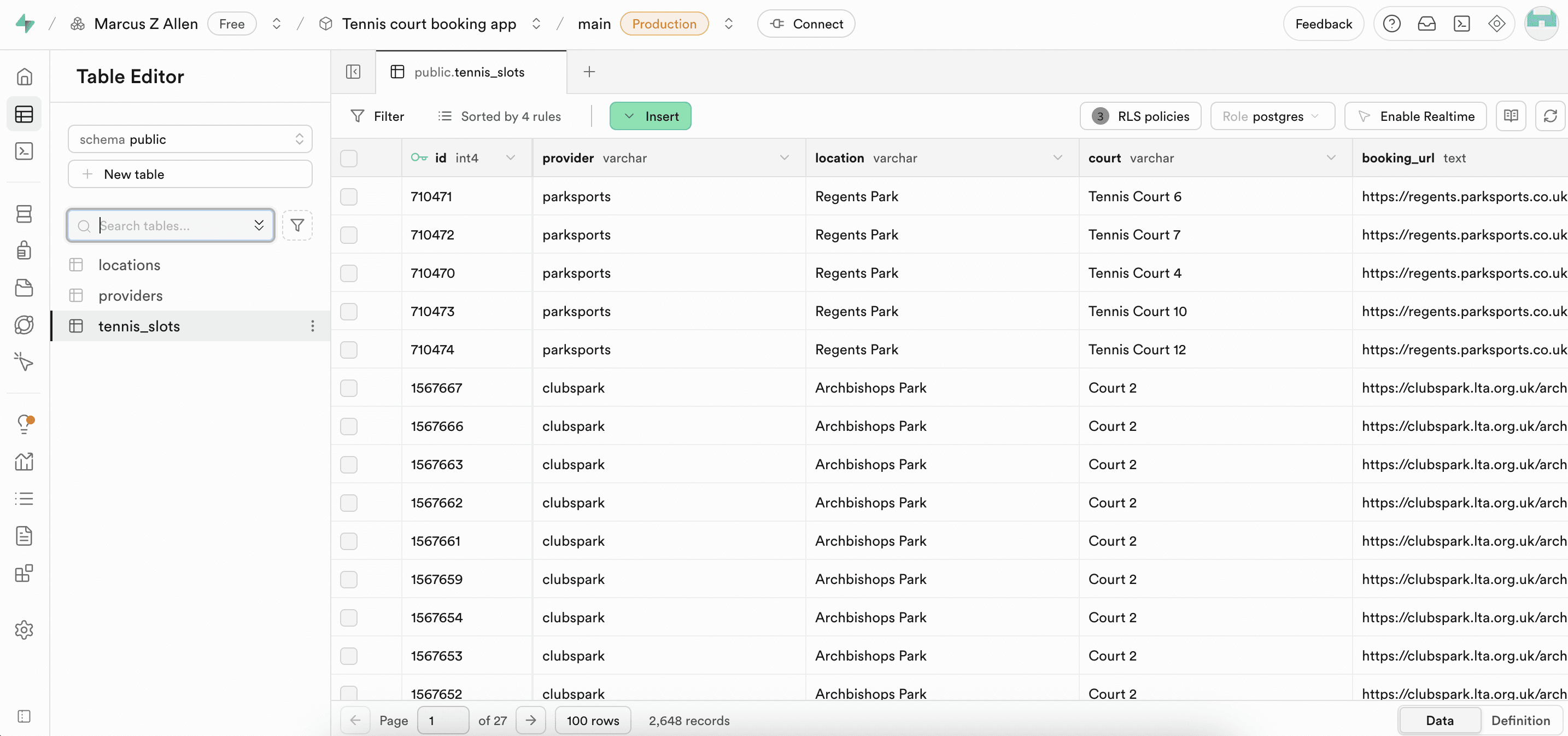Open the Storage sidebar icon
1568x736 pixels.
pyautogui.click(x=25, y=287)
